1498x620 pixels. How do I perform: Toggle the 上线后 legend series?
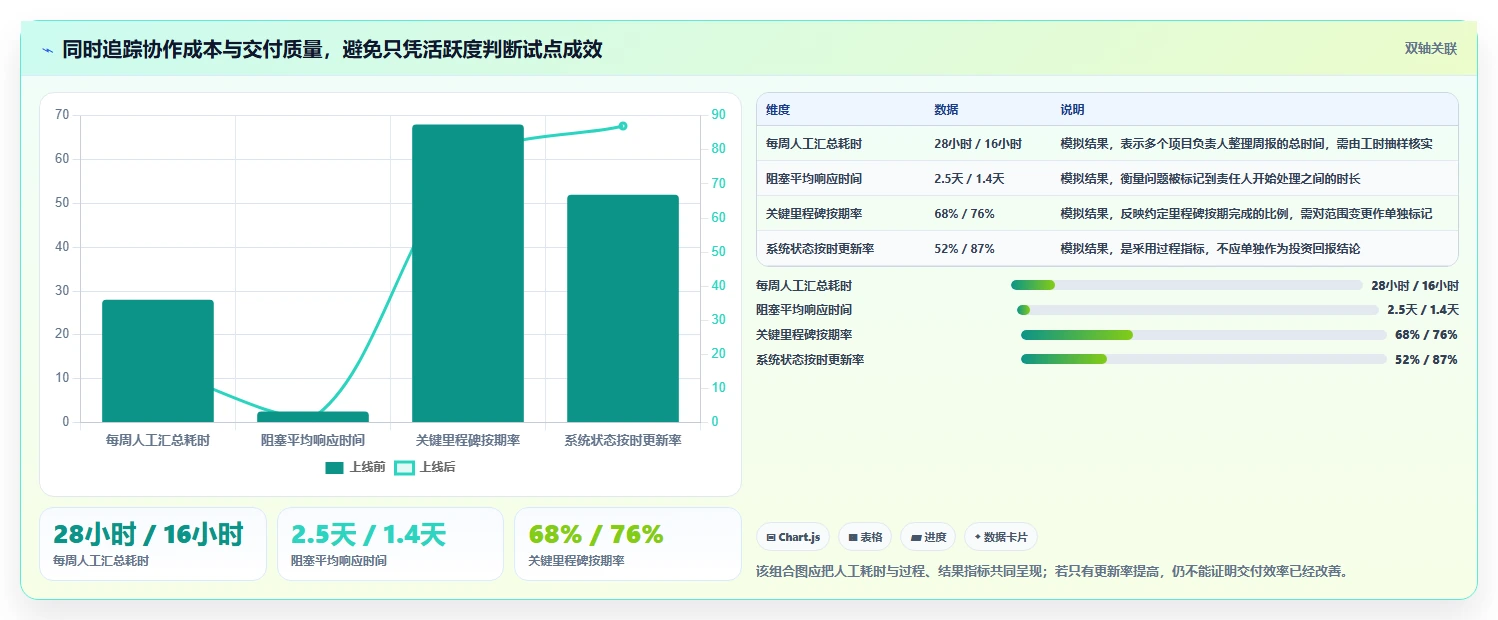coord(425,467)
